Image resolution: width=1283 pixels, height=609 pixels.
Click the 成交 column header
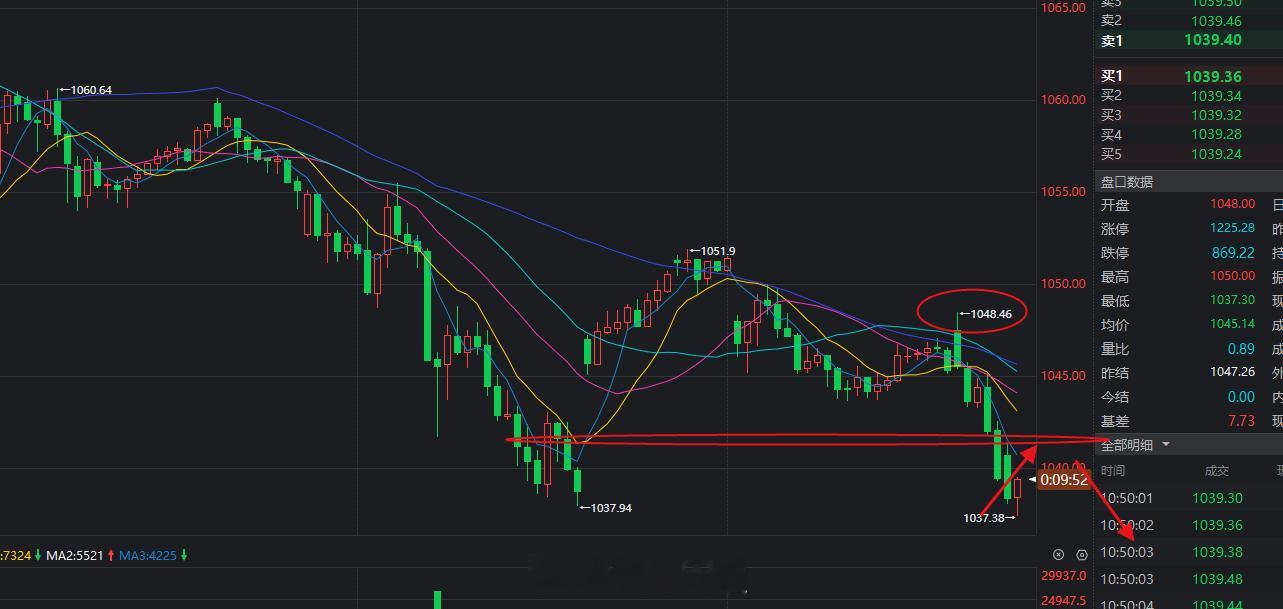pos(1217,471)
